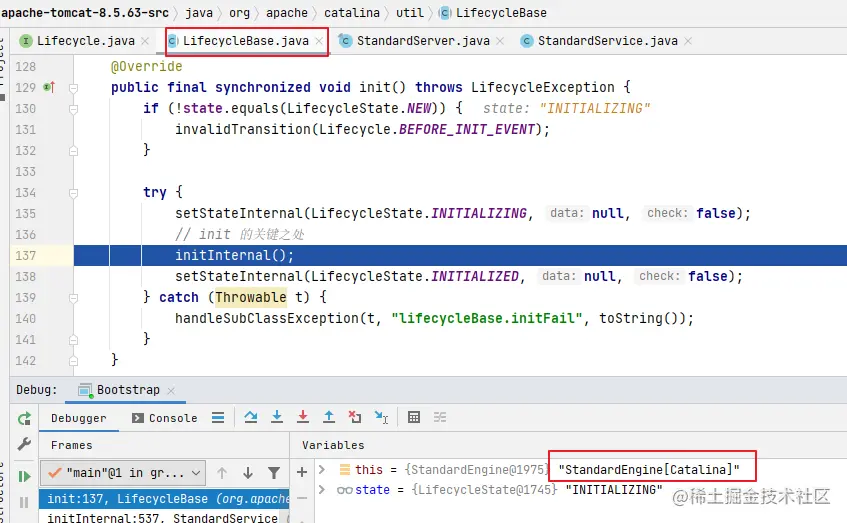This screenshot has width=847, height=523.
Task: Click line number 135 in the gutter
Action: point(25,213)
